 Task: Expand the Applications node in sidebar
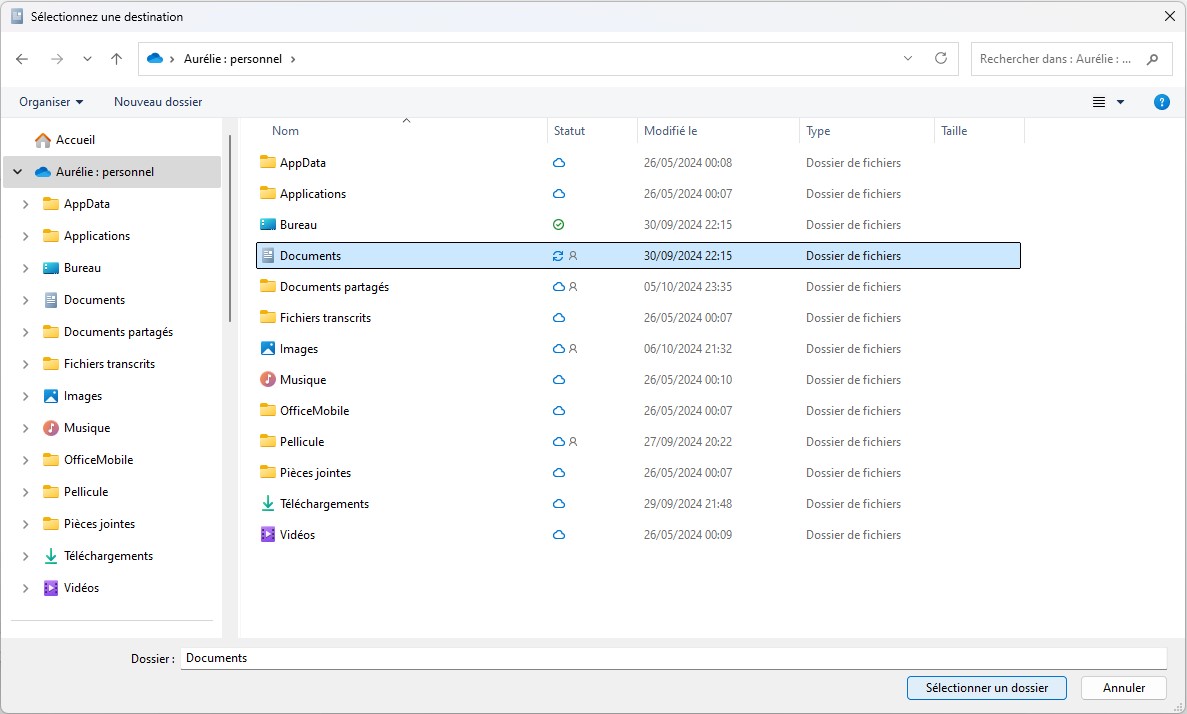[x=26, y=236]
